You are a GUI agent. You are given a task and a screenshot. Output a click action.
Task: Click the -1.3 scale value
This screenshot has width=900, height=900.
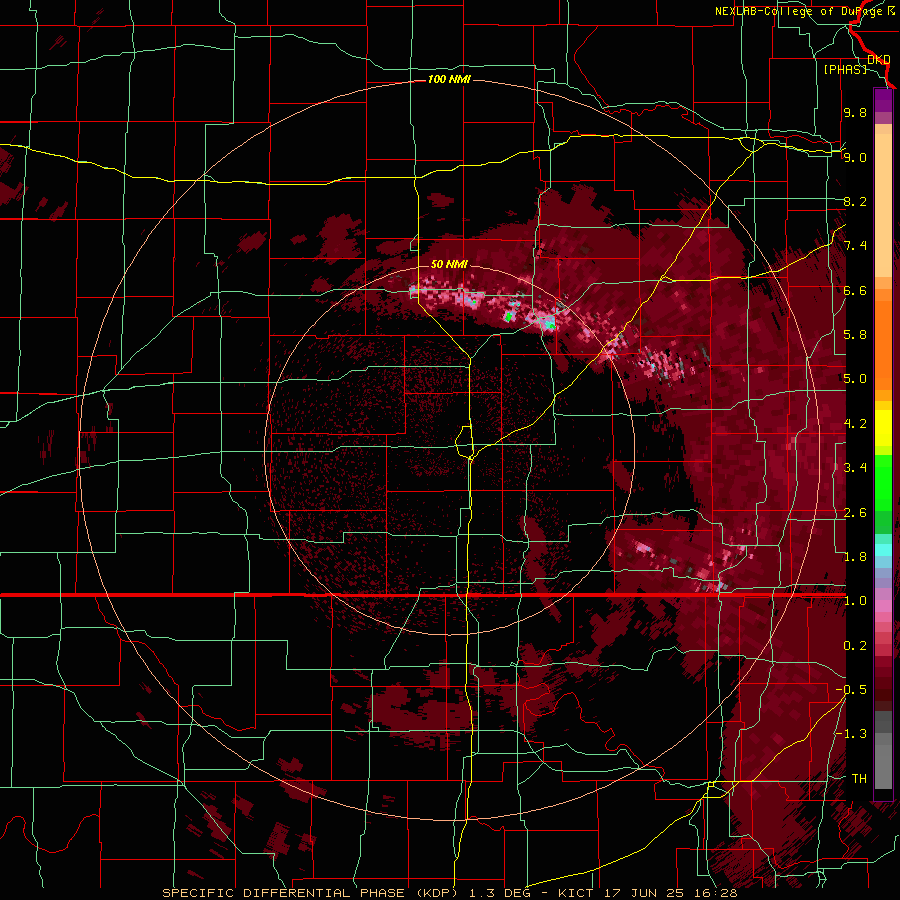pos(851,734)
